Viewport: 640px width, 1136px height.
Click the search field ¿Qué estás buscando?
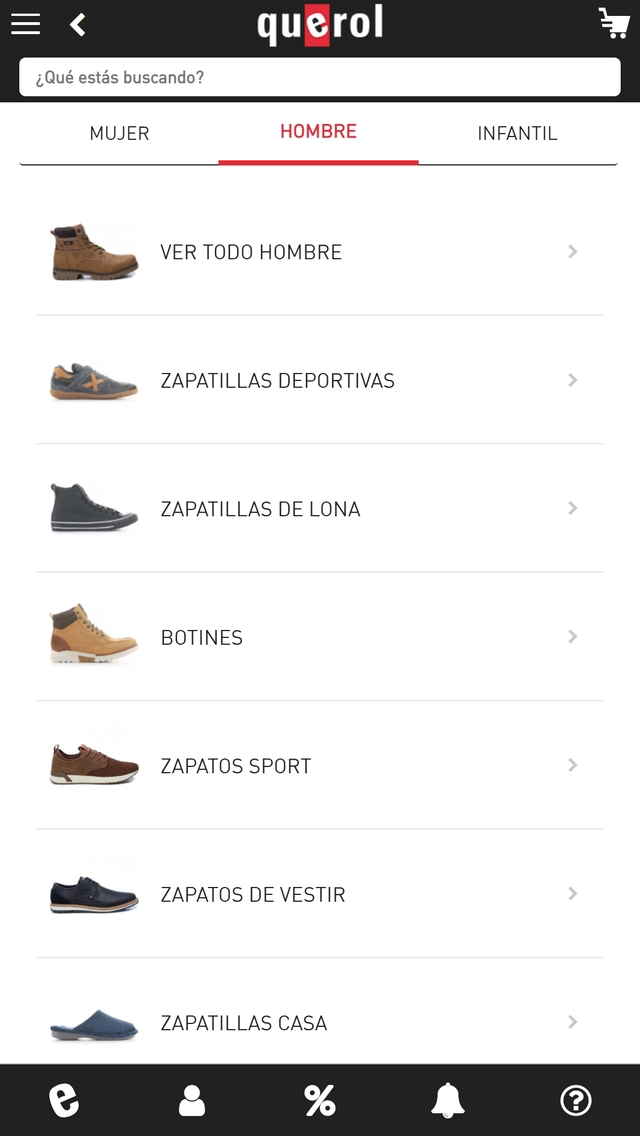(x=320, y=77)
